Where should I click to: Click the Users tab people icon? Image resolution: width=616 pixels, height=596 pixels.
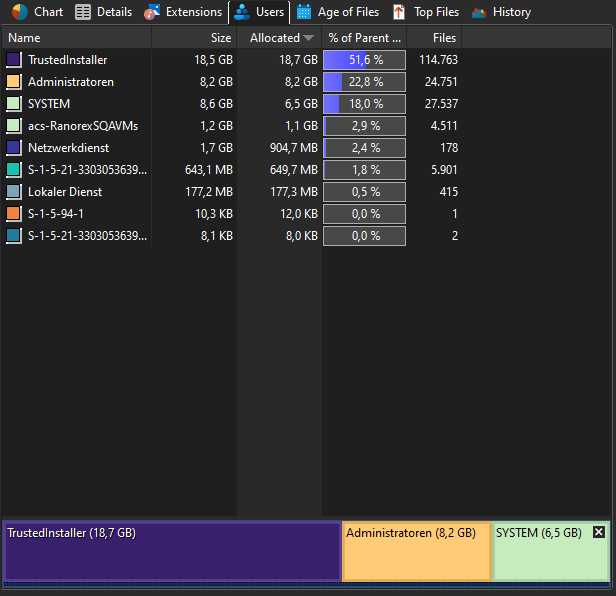coord(242,12)
